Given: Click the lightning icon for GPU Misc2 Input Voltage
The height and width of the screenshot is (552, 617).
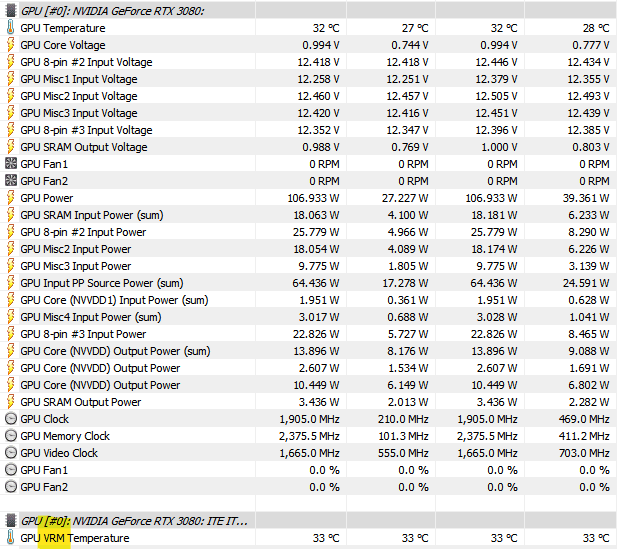Looking at the screenshot, I should [x=11, y=96].
